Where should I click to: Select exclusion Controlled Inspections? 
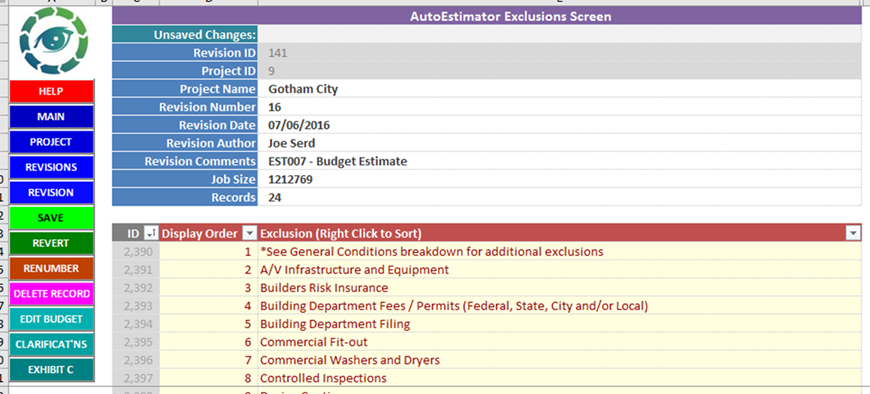point(559,378)
